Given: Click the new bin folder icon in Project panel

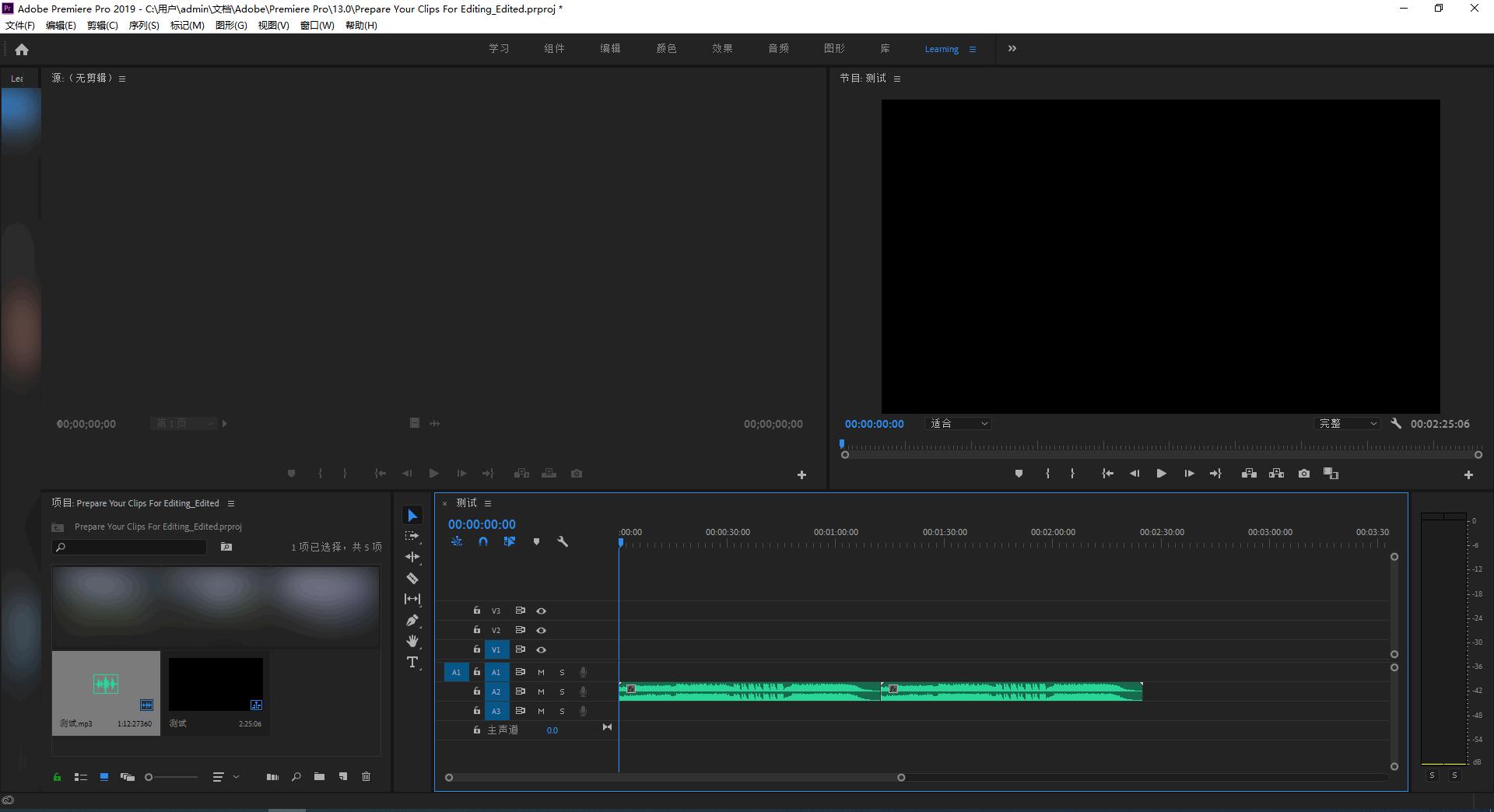Looking at the screenshot, I should point(319,776).
